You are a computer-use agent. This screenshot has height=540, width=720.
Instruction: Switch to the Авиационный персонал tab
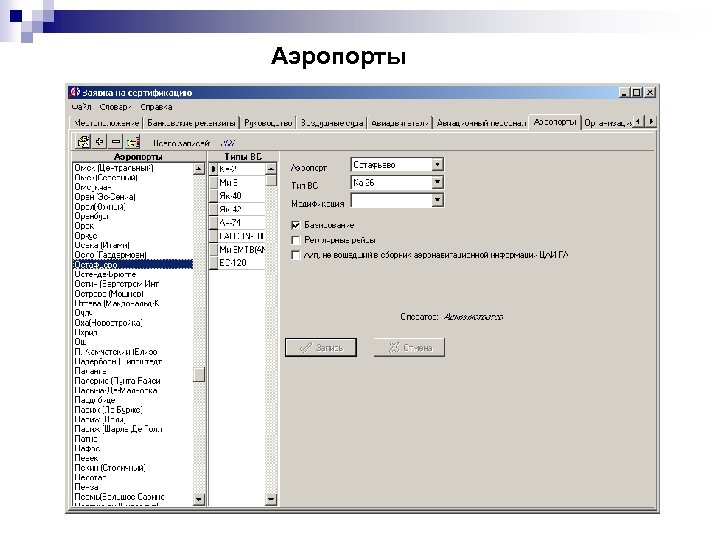coord(481,123)
